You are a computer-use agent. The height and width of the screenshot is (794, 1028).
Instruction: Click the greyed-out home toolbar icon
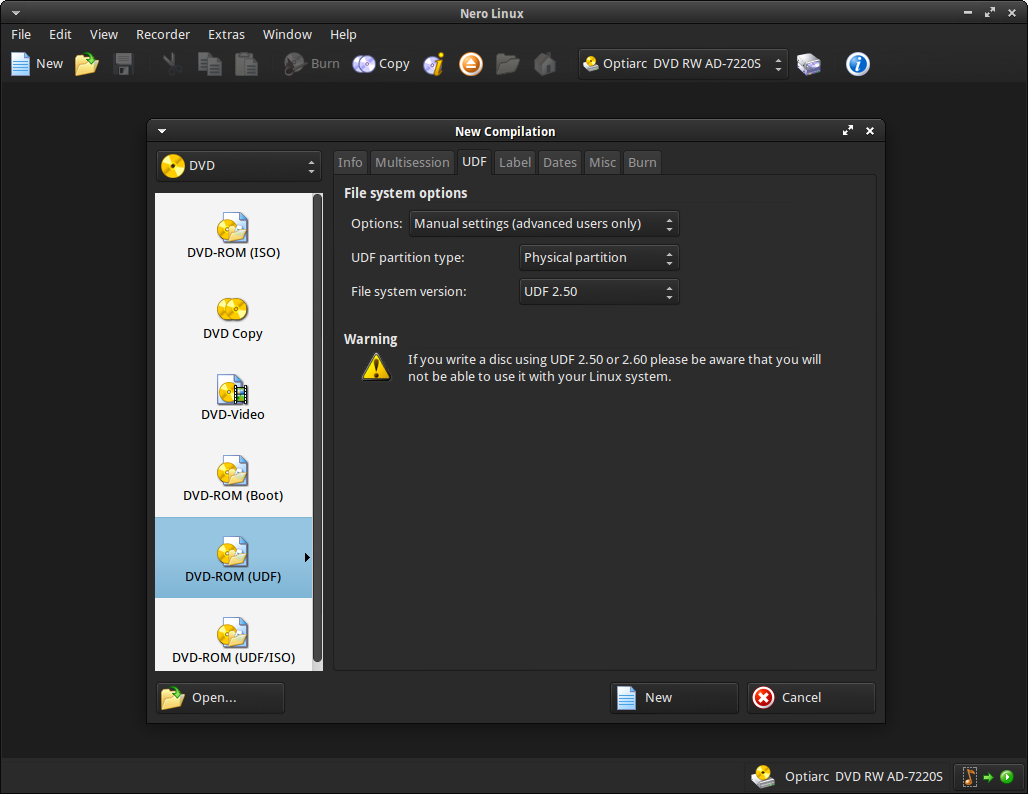point(545,64)
